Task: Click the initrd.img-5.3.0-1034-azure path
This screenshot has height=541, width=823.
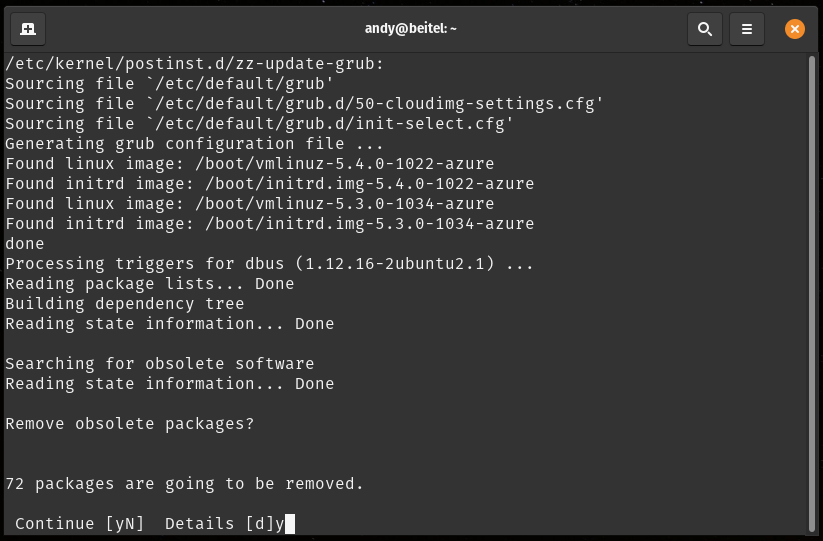Action: 370,224
